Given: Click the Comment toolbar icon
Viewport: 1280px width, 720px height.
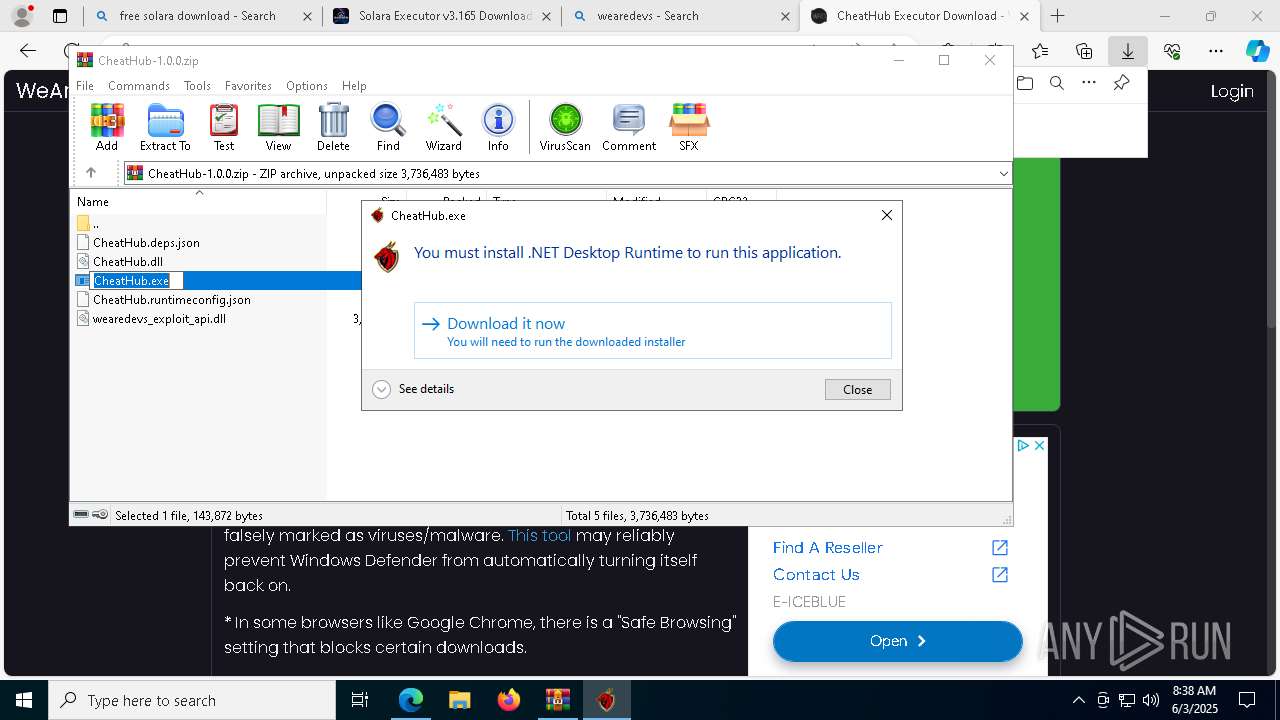Looking at the screenshot, I should point(629,127).
